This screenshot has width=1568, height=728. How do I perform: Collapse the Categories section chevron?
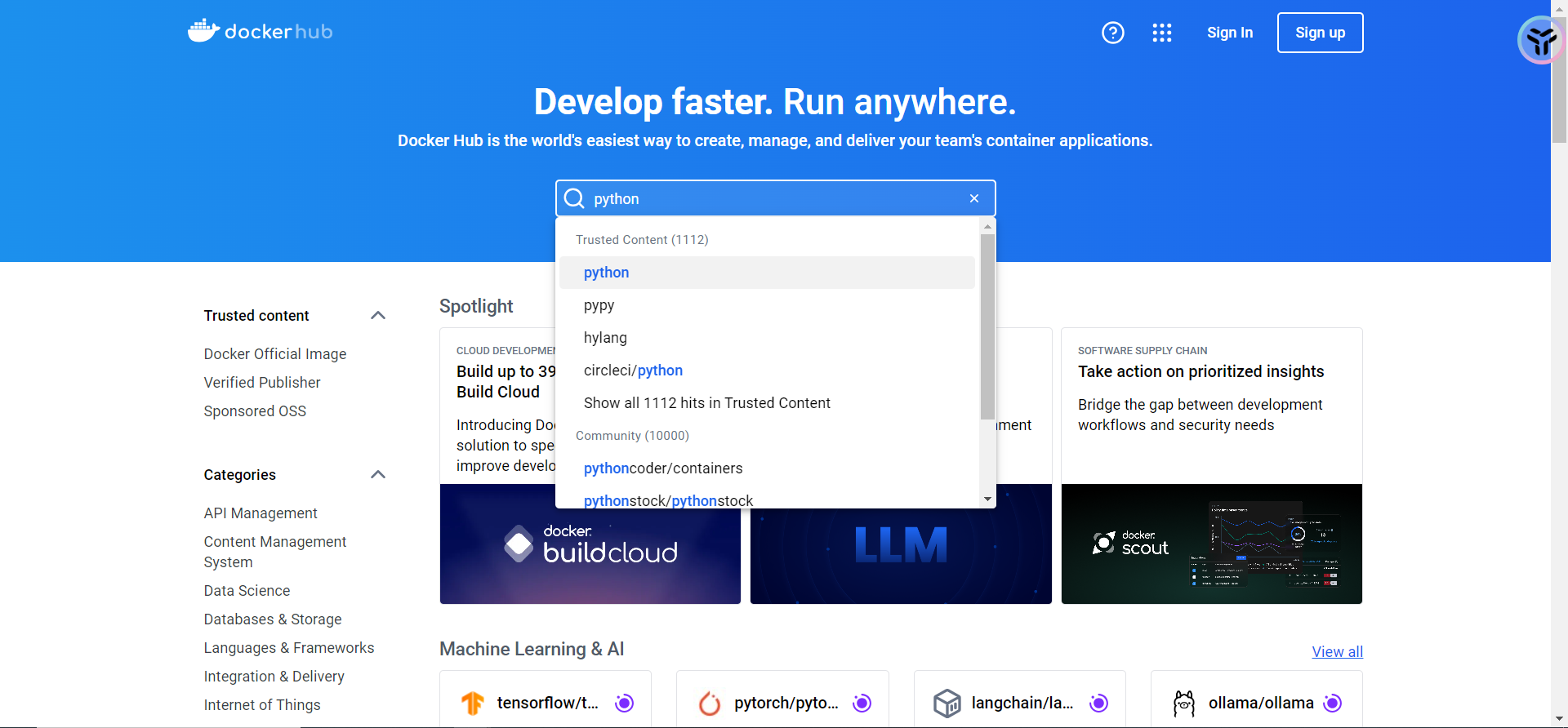[x=378, y=474]
